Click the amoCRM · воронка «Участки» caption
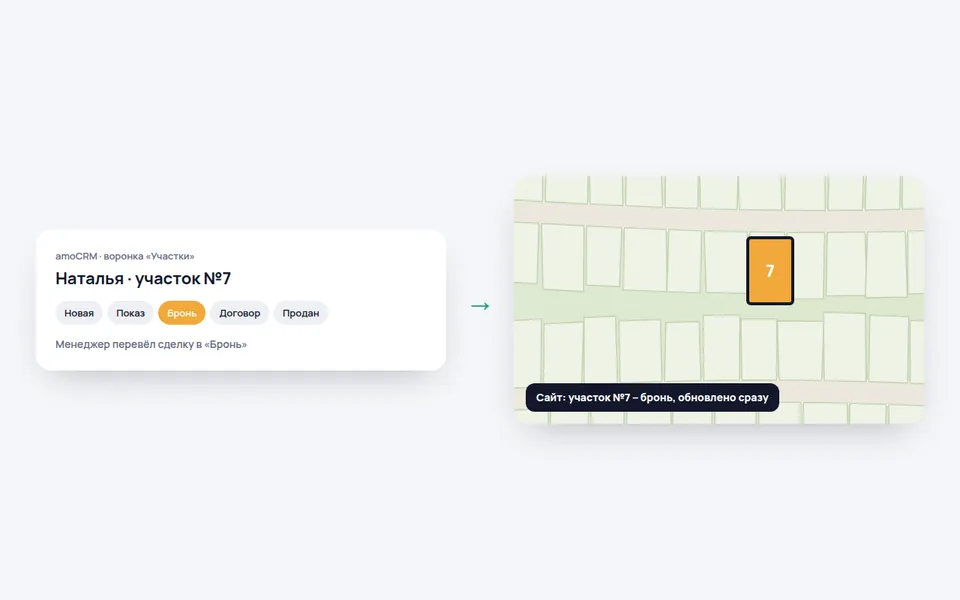Screen dimensions: 960x600 (x=125, y=256)
